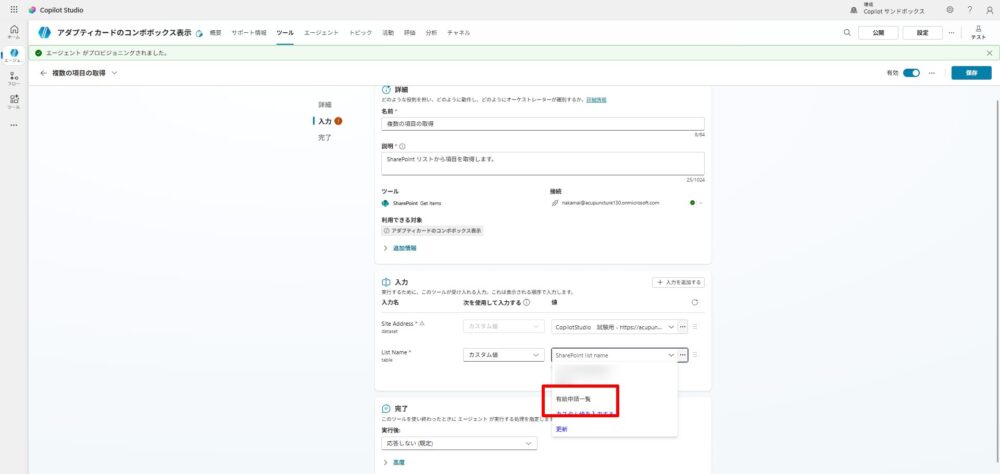The image size is (1000, 474).
Task: Switch to the チャネル tab
Action: [459, 33]
